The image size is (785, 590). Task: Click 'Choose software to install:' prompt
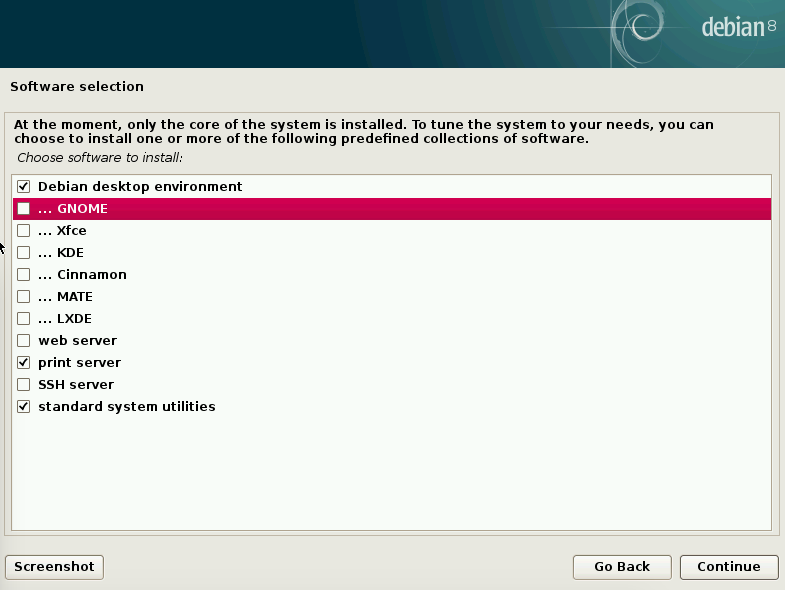point(100,158)
